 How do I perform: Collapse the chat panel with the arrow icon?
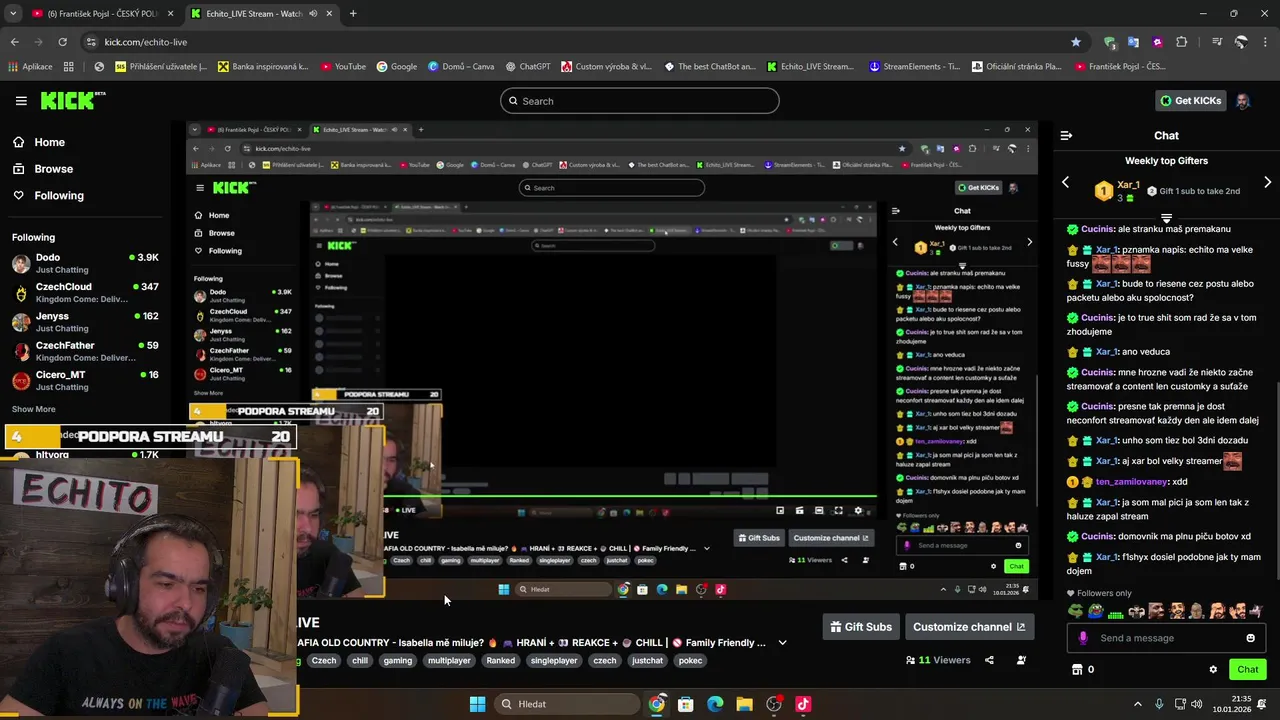pos(1066,135)
